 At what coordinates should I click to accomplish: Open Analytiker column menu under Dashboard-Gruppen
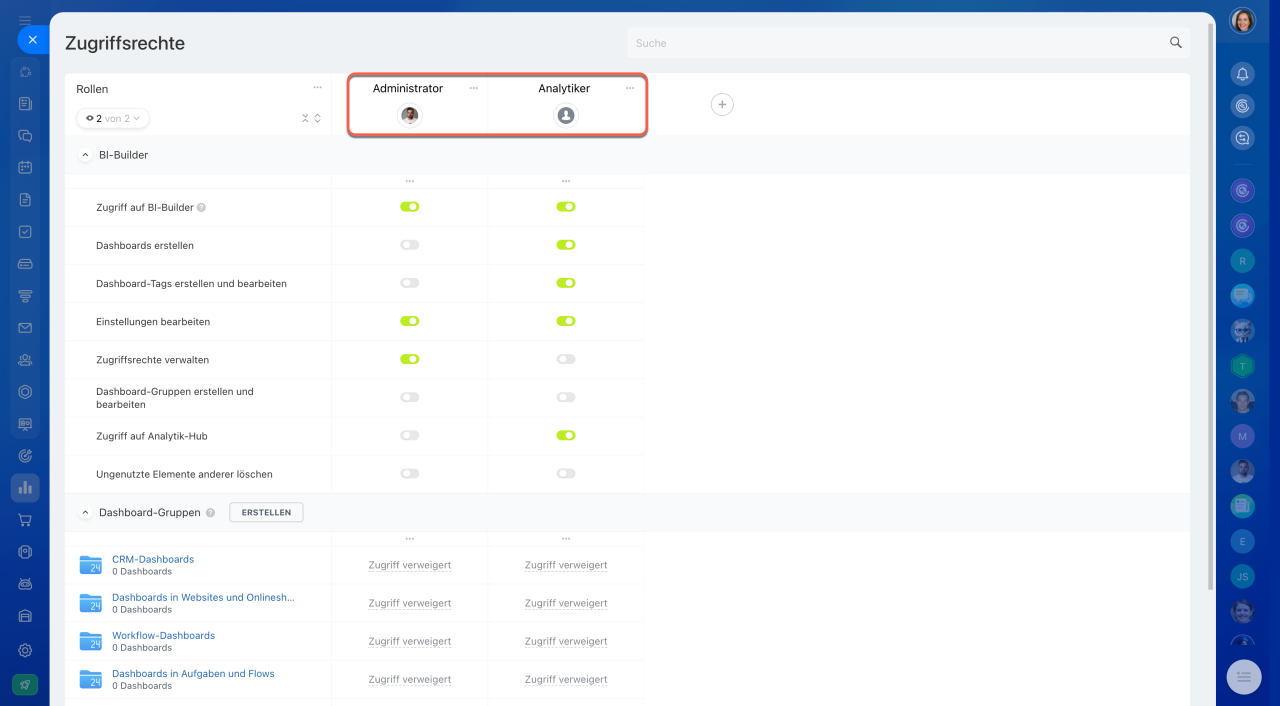[x=566, y=539]
